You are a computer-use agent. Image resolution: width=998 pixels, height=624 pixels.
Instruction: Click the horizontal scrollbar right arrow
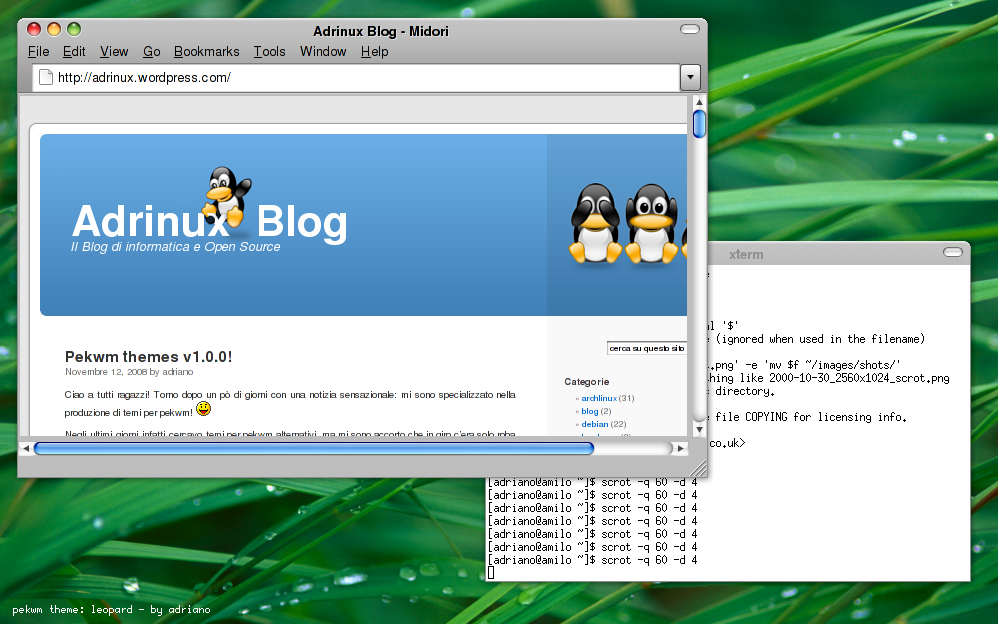point(680,449)
